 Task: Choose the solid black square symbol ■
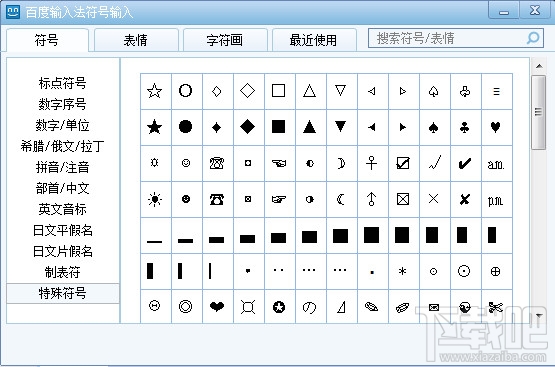pos(279,127)
